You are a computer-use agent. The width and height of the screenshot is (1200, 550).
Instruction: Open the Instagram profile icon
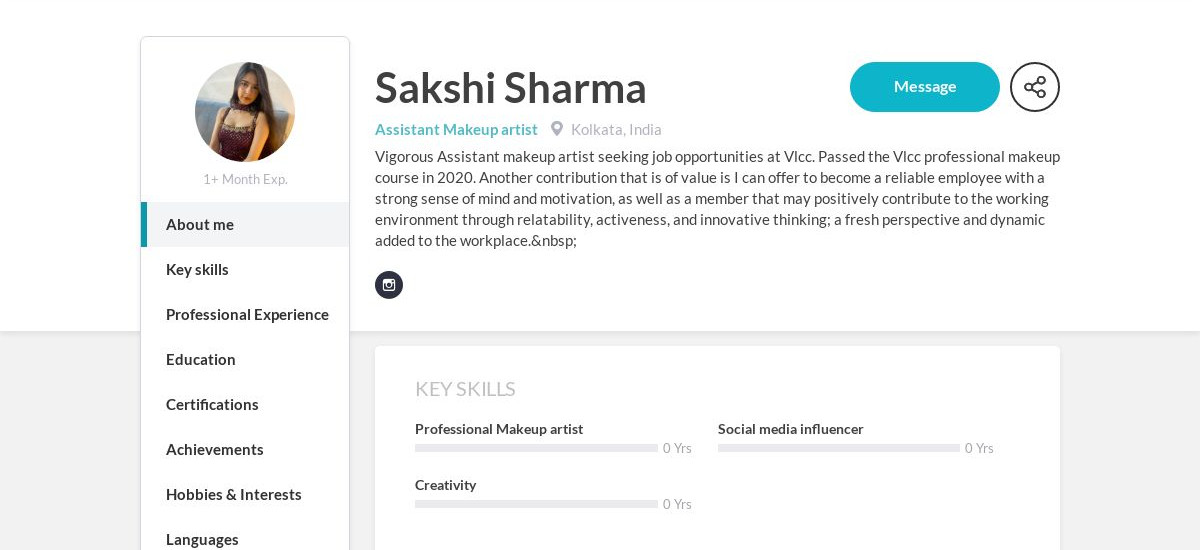[x=389, y=285]
